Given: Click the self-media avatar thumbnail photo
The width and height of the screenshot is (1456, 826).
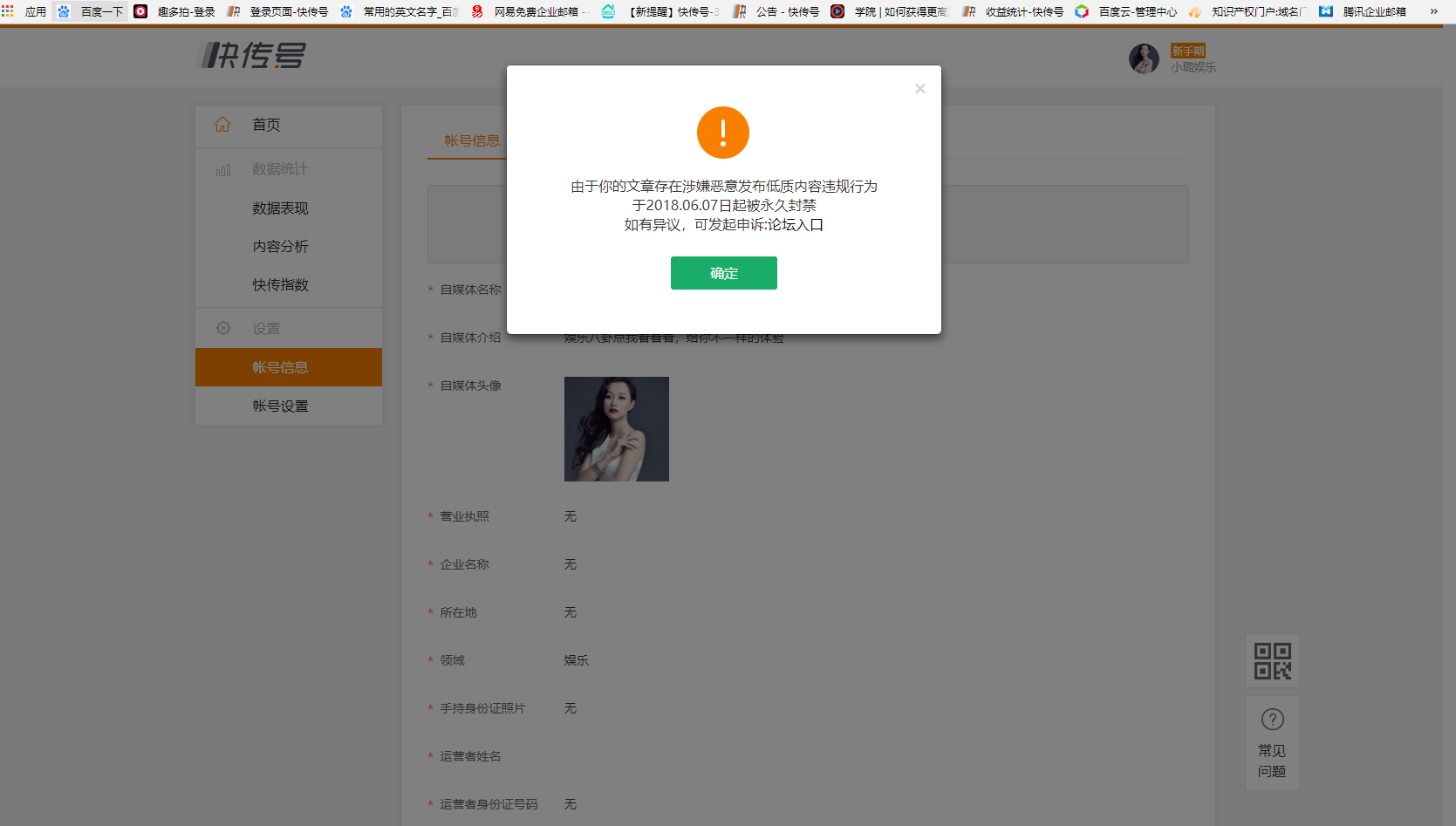Looking at the screenshot, I should 616,428.
